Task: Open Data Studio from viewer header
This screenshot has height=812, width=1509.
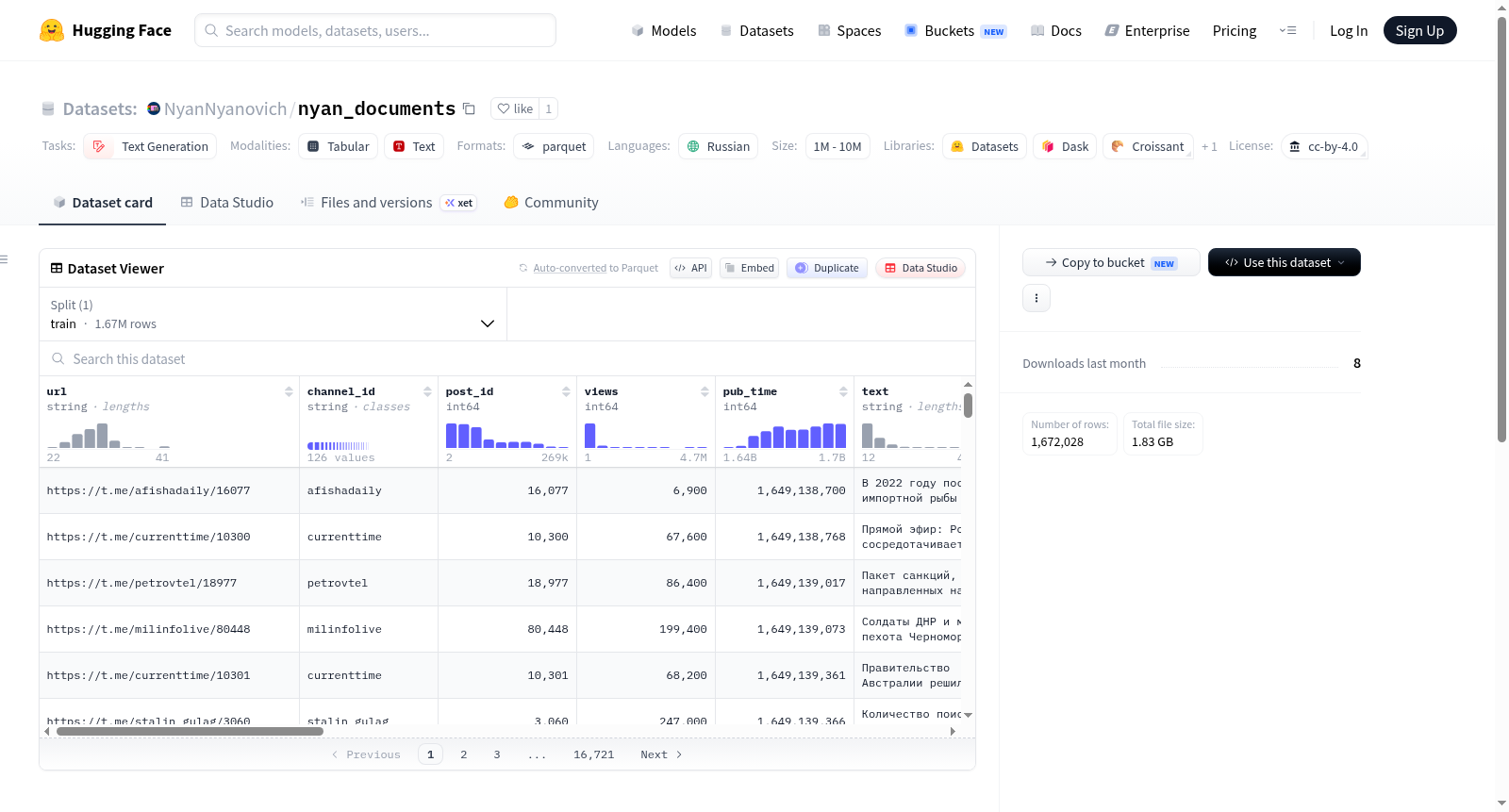Action: point(920,268)
